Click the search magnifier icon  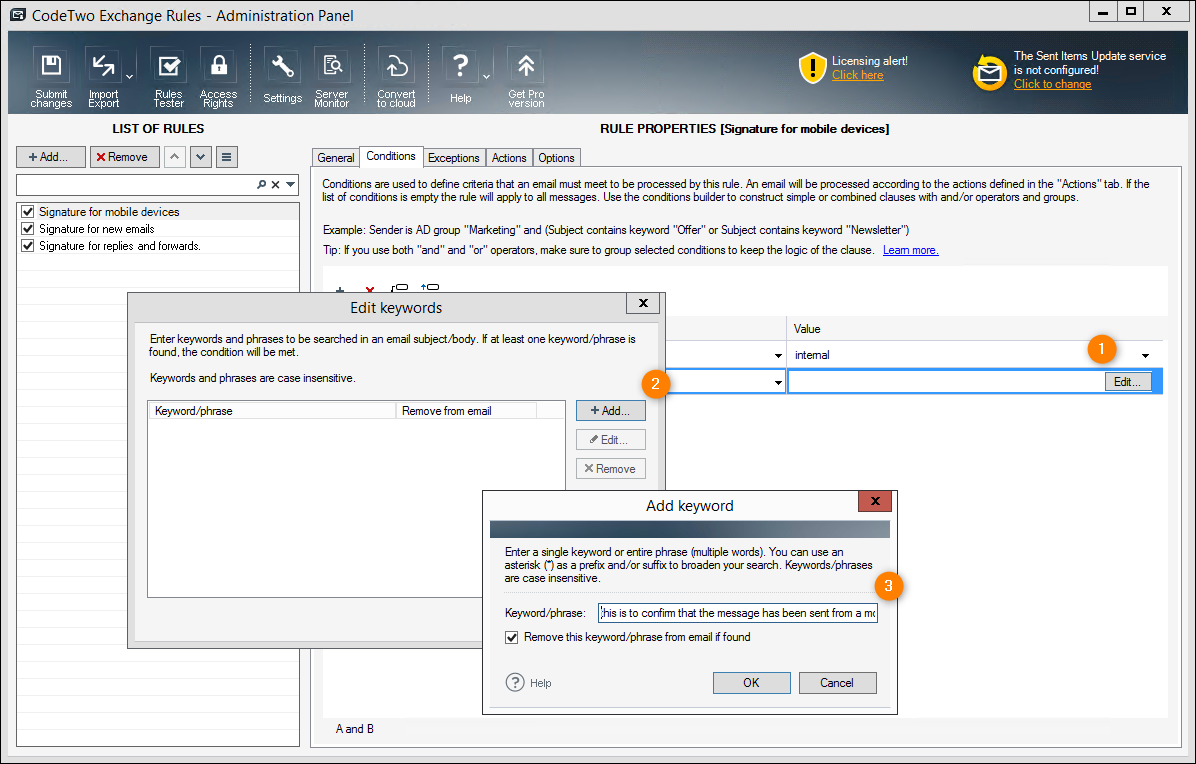pyautogui.click(x=262, y=185)
